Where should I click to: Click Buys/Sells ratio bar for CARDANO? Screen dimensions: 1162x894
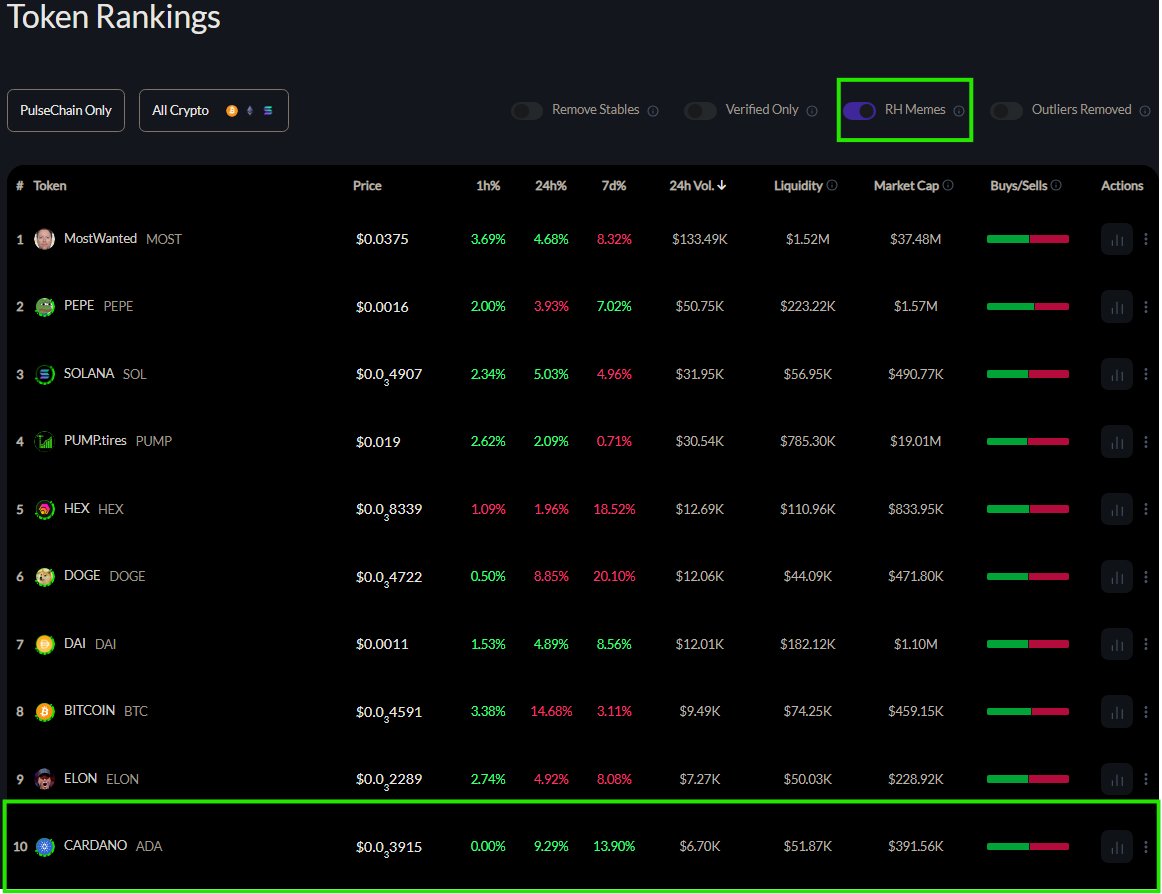(1027, 847)
